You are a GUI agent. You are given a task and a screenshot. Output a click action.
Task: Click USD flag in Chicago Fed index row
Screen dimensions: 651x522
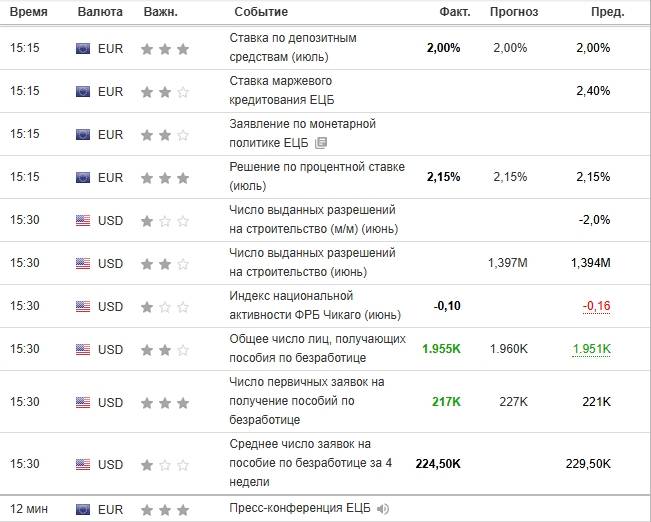[83, 306]
